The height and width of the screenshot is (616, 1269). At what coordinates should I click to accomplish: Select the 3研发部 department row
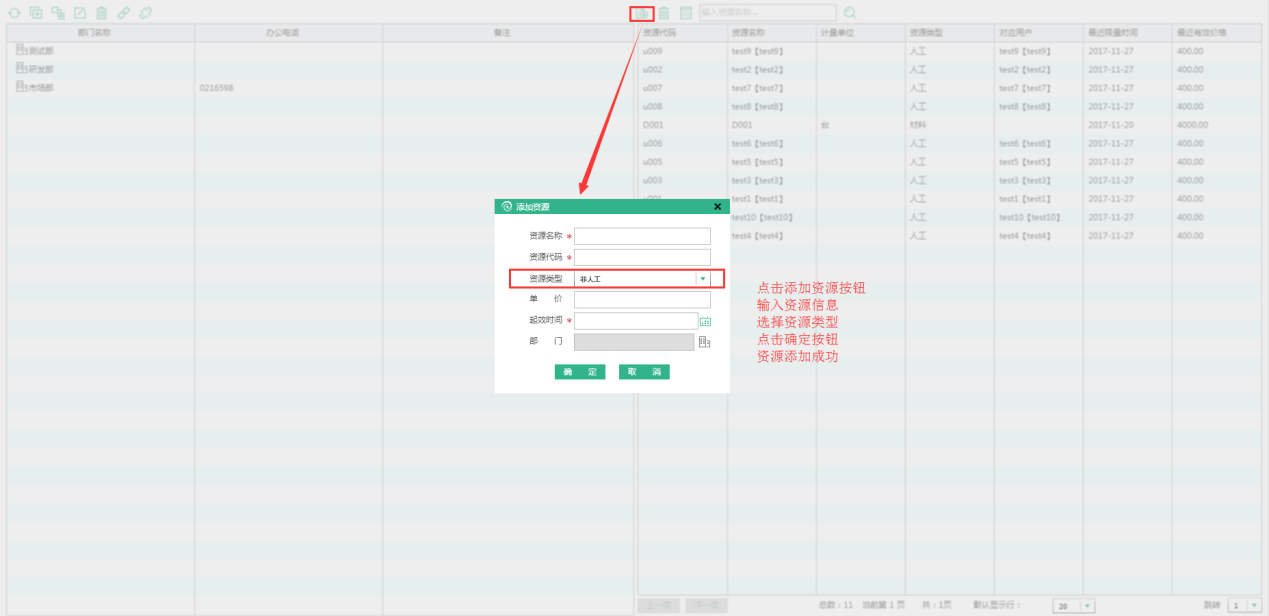coord(40,69)
